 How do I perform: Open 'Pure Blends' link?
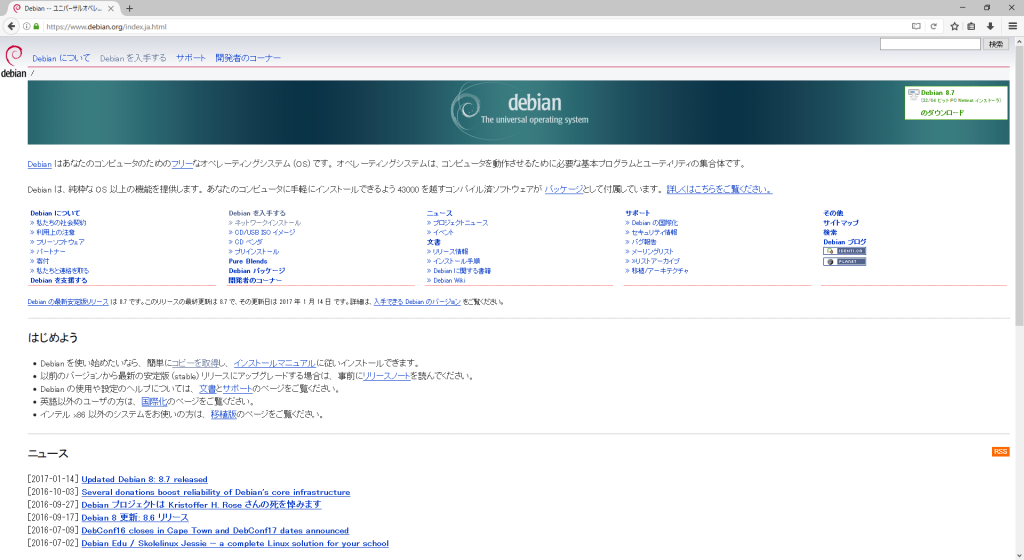point(248,261)
